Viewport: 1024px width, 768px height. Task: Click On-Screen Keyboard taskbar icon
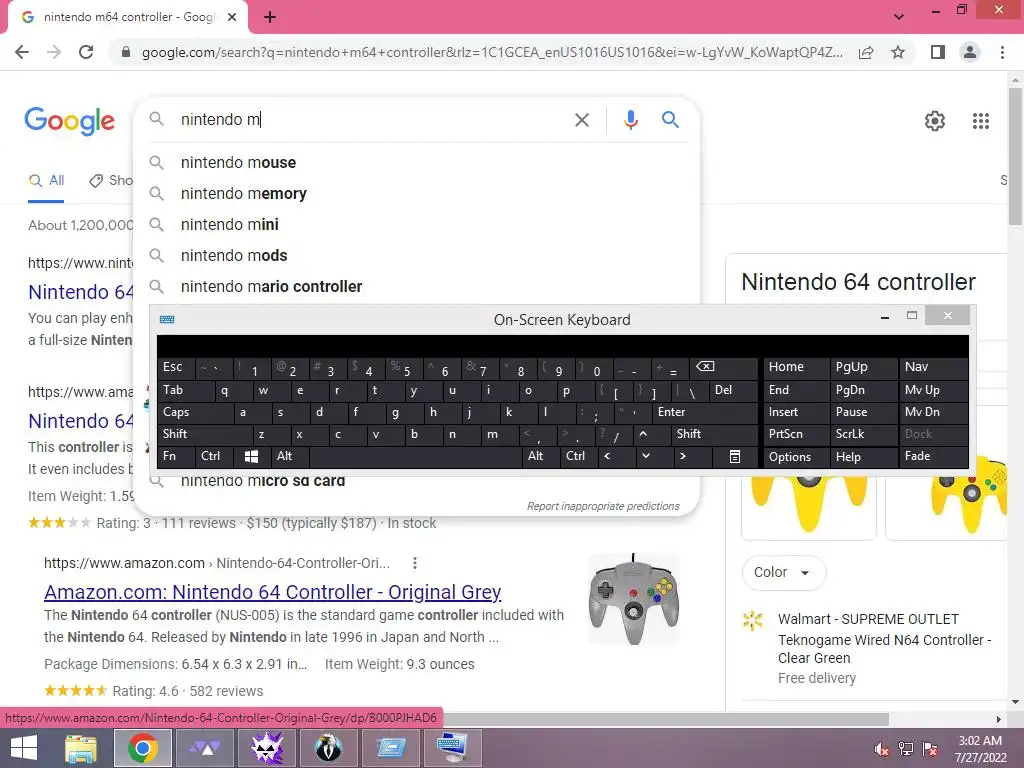[453, 749]
